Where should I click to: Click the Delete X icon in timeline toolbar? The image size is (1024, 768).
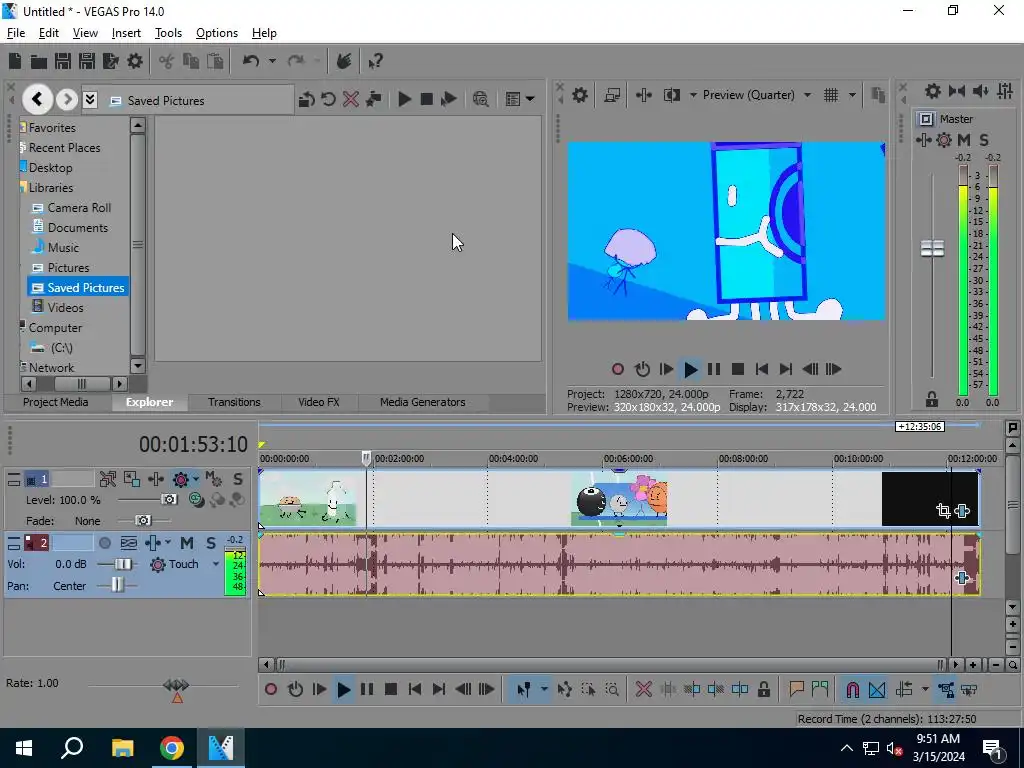coord(643,690)
